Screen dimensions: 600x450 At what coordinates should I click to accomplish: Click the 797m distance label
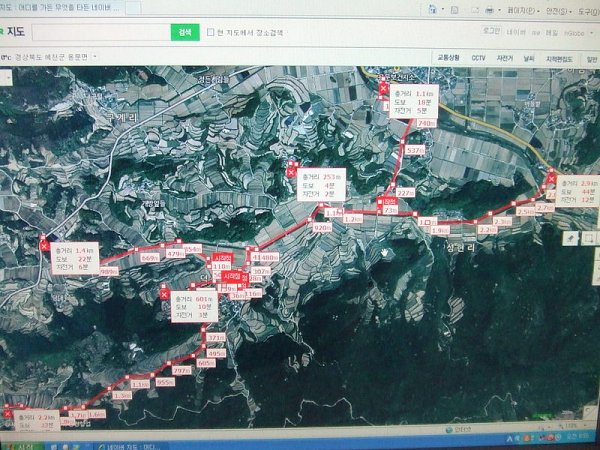click(x=182, y=371)
